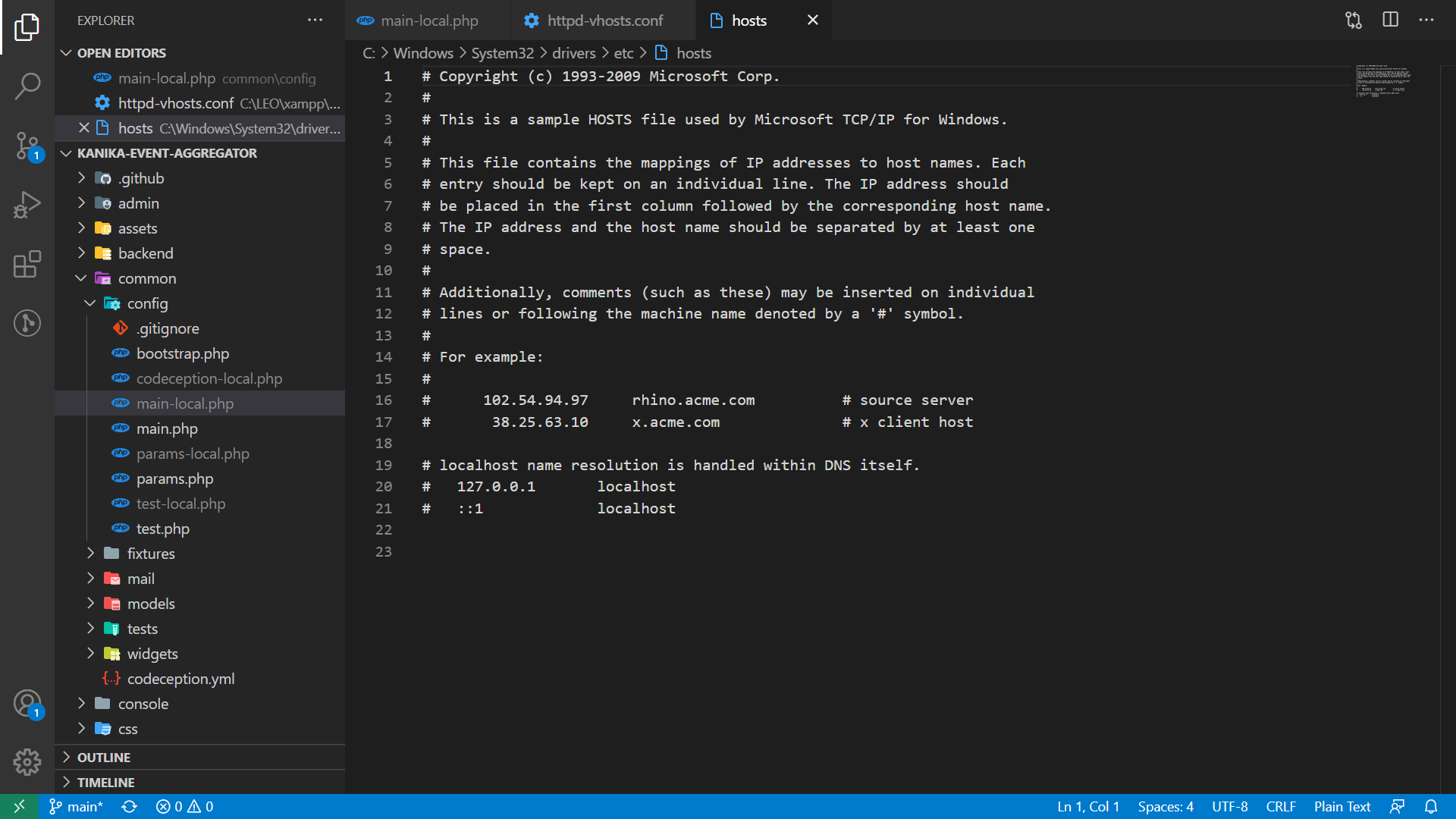Click the Run and Debug icon in sidebar

pyautogui.click(x=27, y=204)
